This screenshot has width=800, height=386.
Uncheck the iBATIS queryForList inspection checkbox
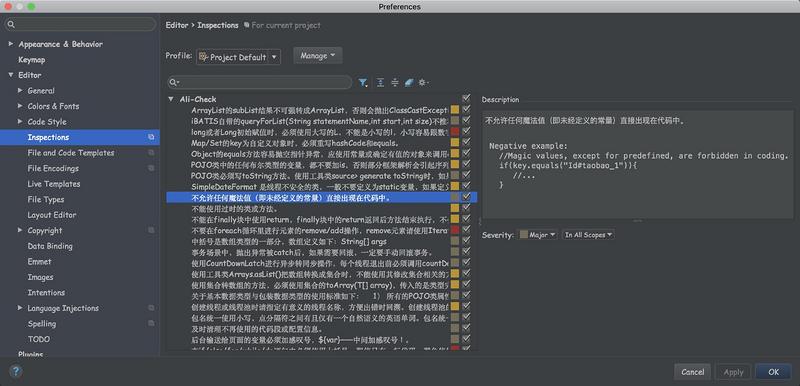point(466,121)
